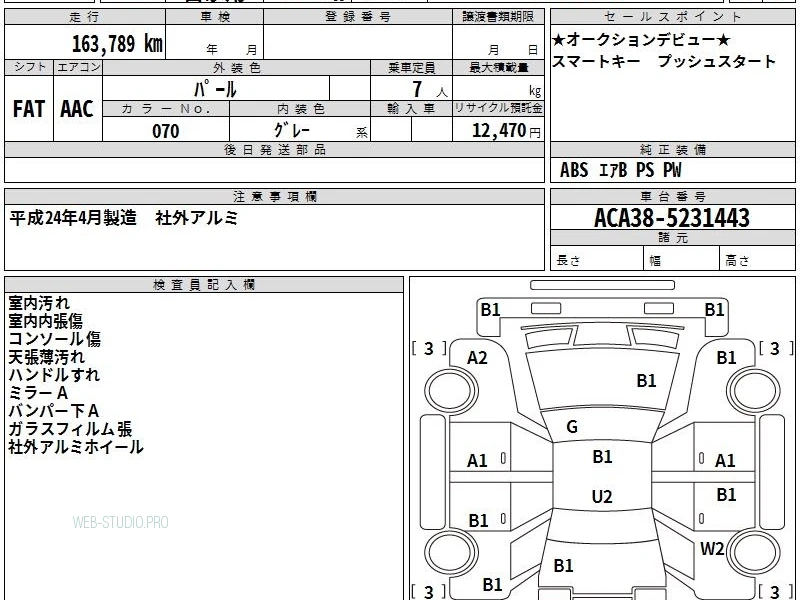Click the B1 mark on the hood
This screenshot has width=800, height=600.
pyautogui.click(x=646, y=381)
